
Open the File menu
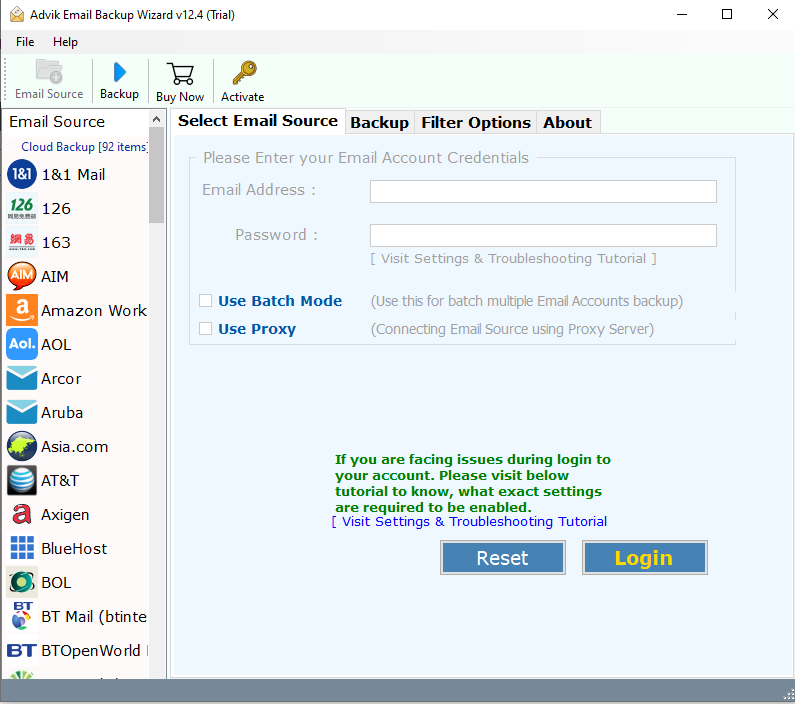coord(25,42)
